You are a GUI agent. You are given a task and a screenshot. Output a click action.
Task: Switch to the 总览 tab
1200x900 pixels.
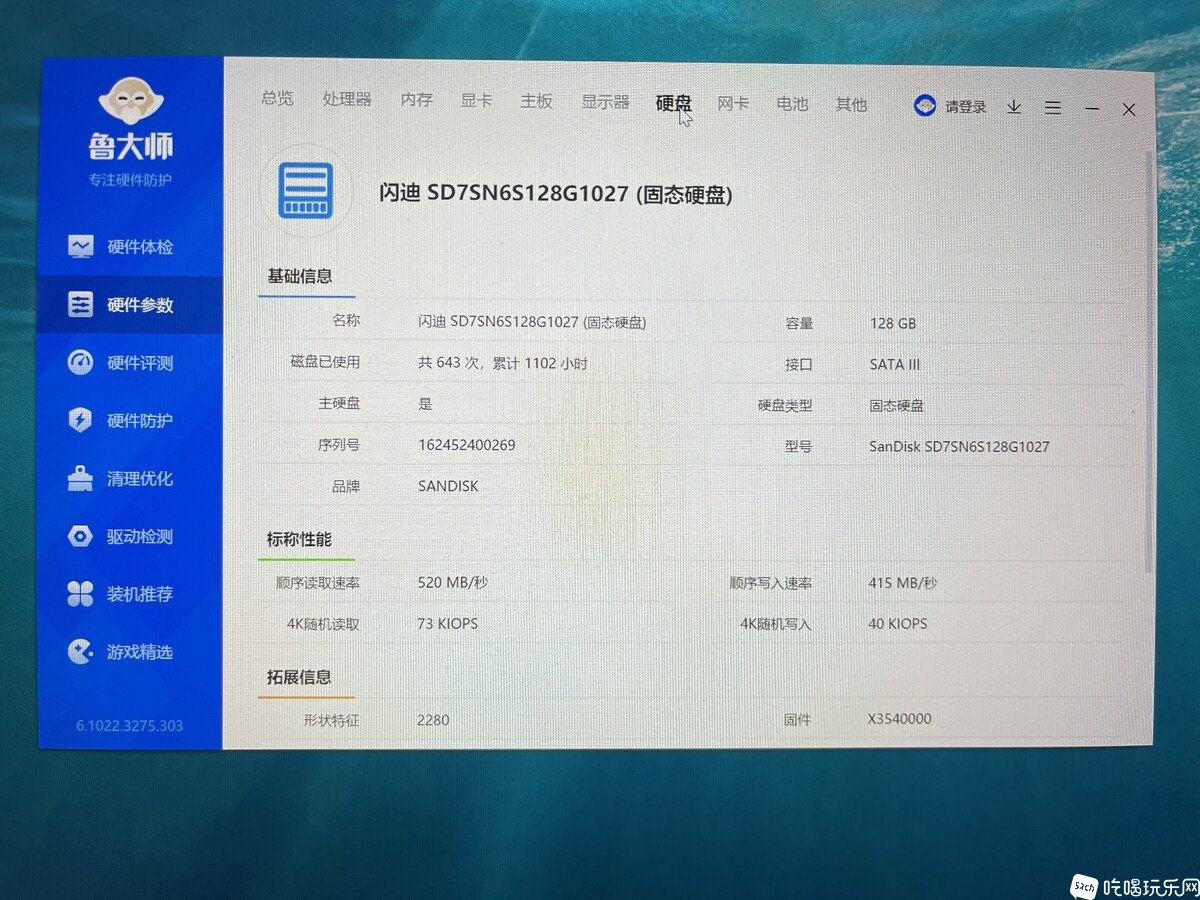coord(278,98)
